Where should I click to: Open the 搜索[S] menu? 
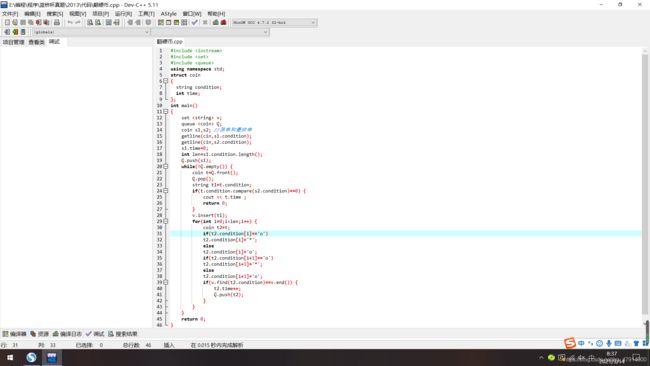point(55,14)
